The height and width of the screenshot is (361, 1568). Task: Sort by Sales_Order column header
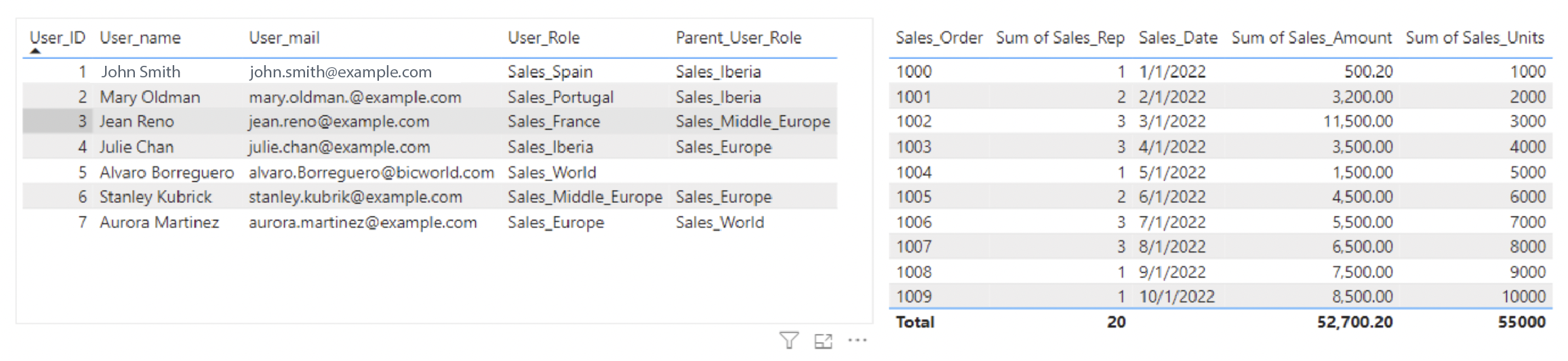[939, 38]
